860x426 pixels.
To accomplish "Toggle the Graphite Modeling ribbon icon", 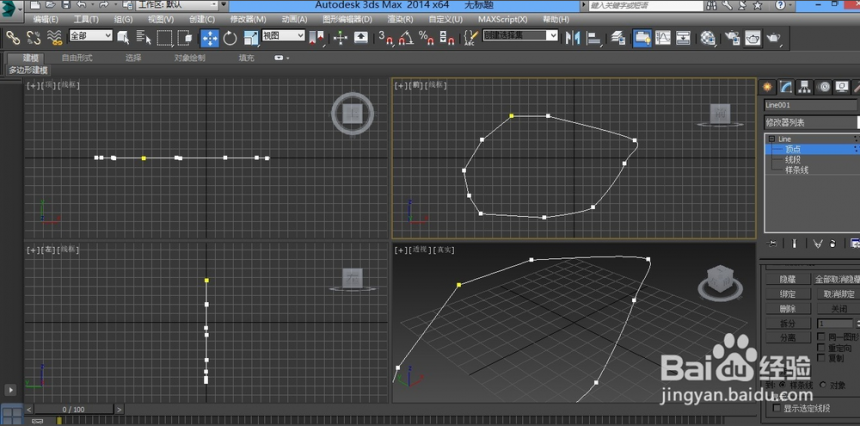I will click(642, 38).
